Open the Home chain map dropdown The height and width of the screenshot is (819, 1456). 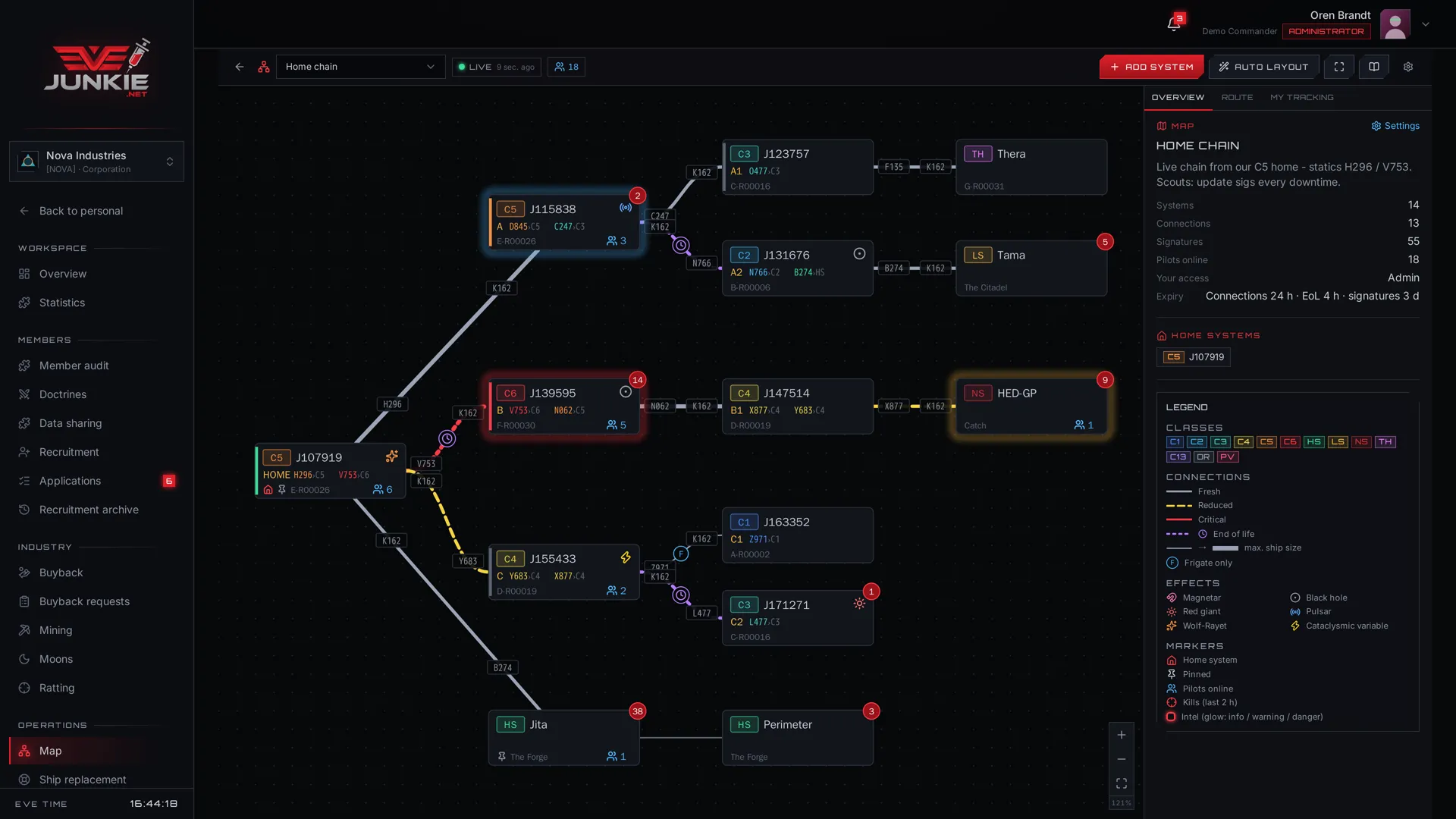360,67
